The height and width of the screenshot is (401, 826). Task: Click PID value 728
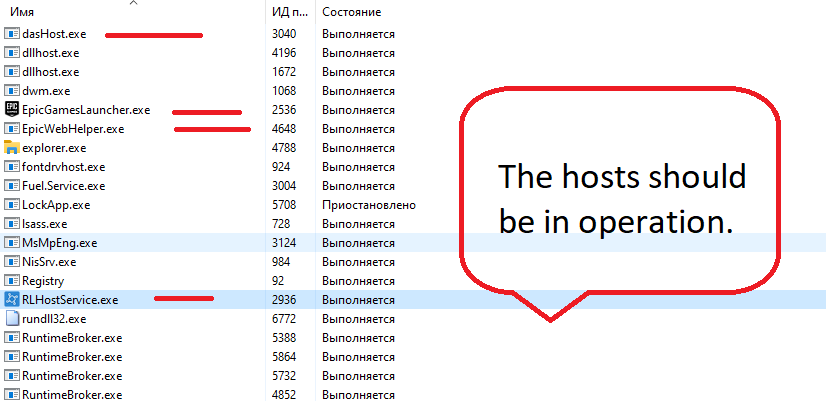(281, 224)
